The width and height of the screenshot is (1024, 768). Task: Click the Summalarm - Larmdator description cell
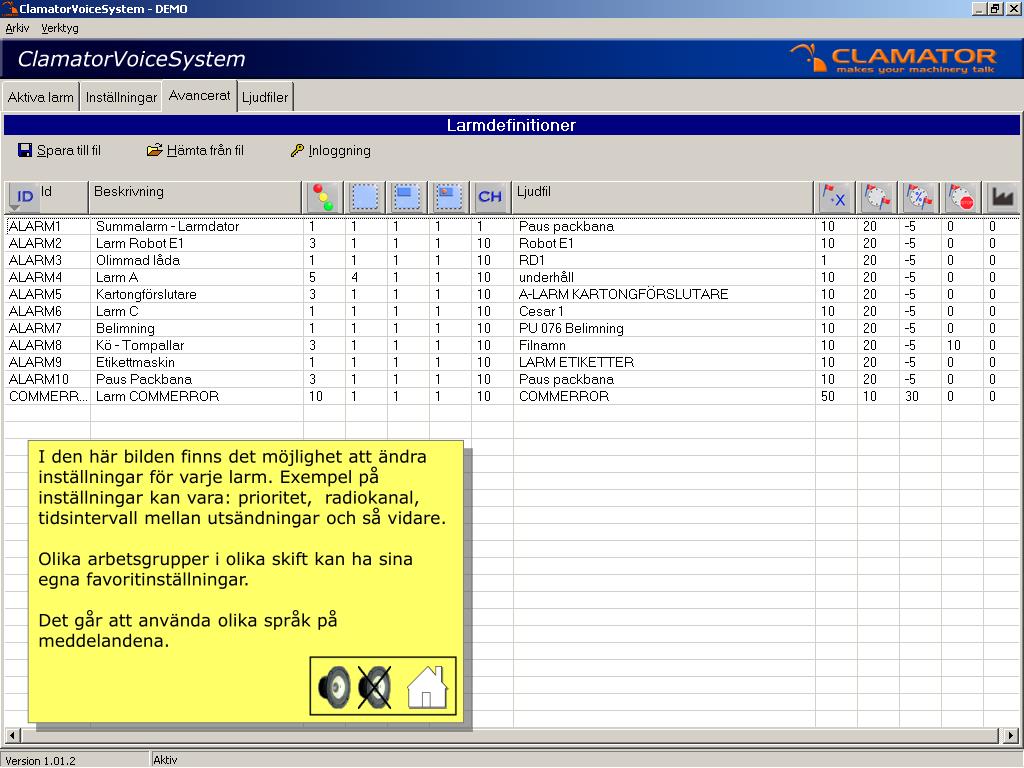tap(197, 226)
